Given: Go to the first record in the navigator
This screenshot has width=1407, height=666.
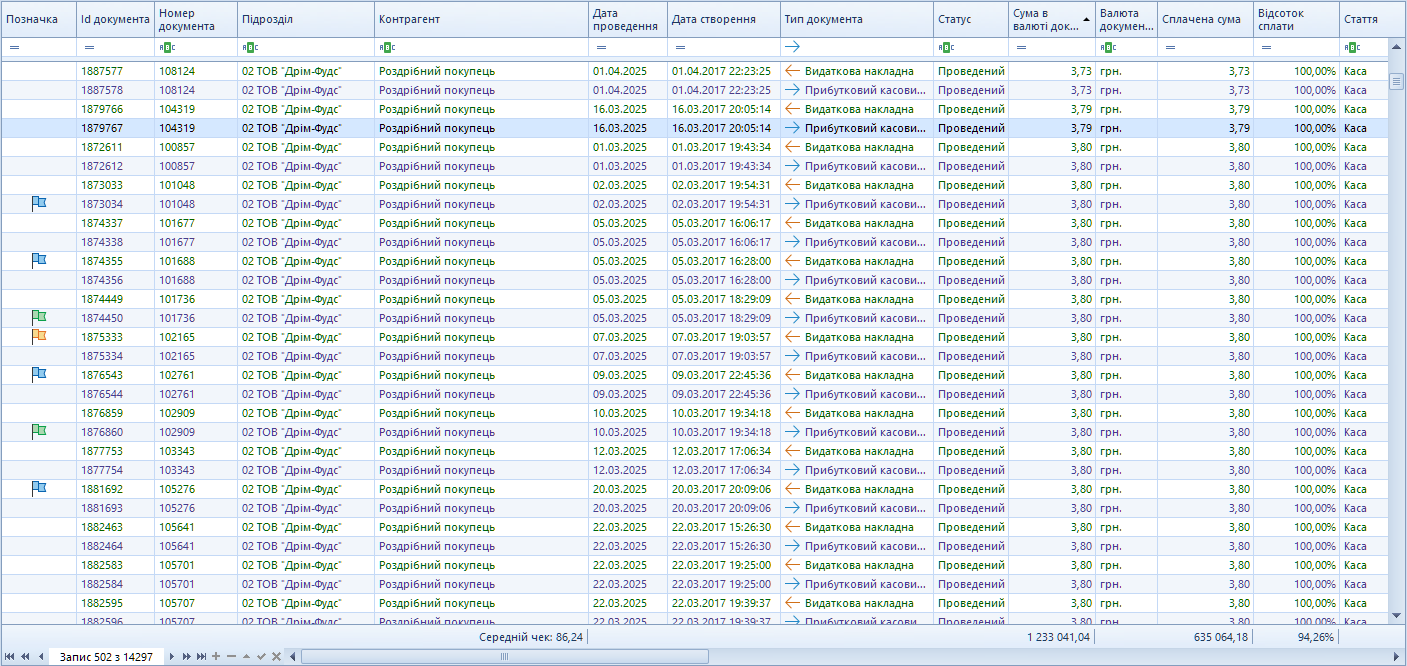Looking at the screenshot, I should (x=10, y=656).
